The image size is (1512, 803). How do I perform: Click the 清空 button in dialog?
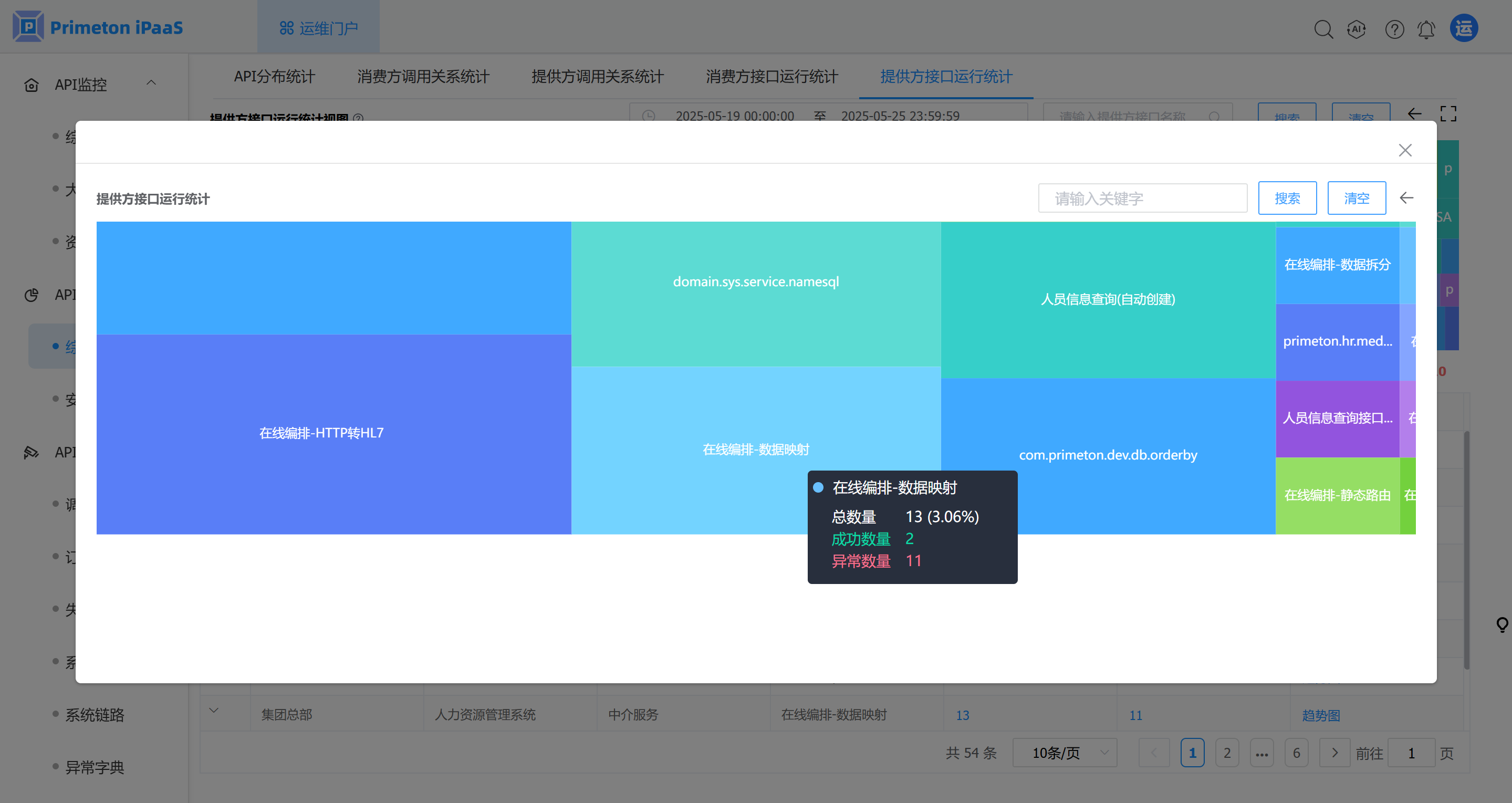point(1357,199)
